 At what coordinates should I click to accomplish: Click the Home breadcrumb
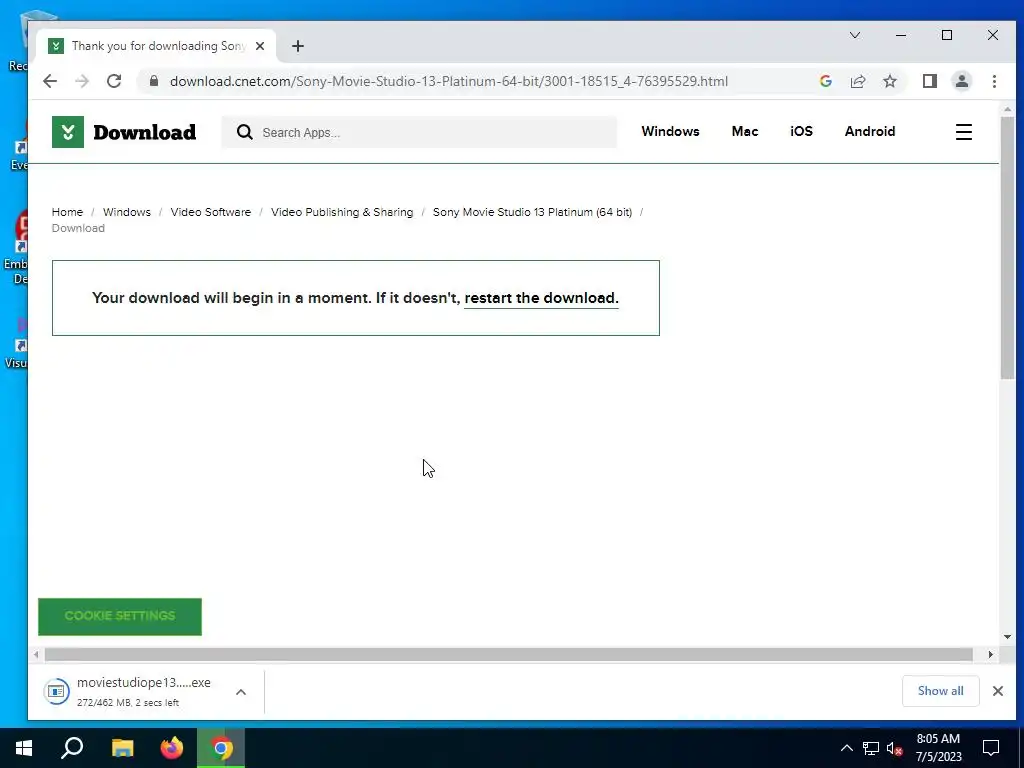67,212
